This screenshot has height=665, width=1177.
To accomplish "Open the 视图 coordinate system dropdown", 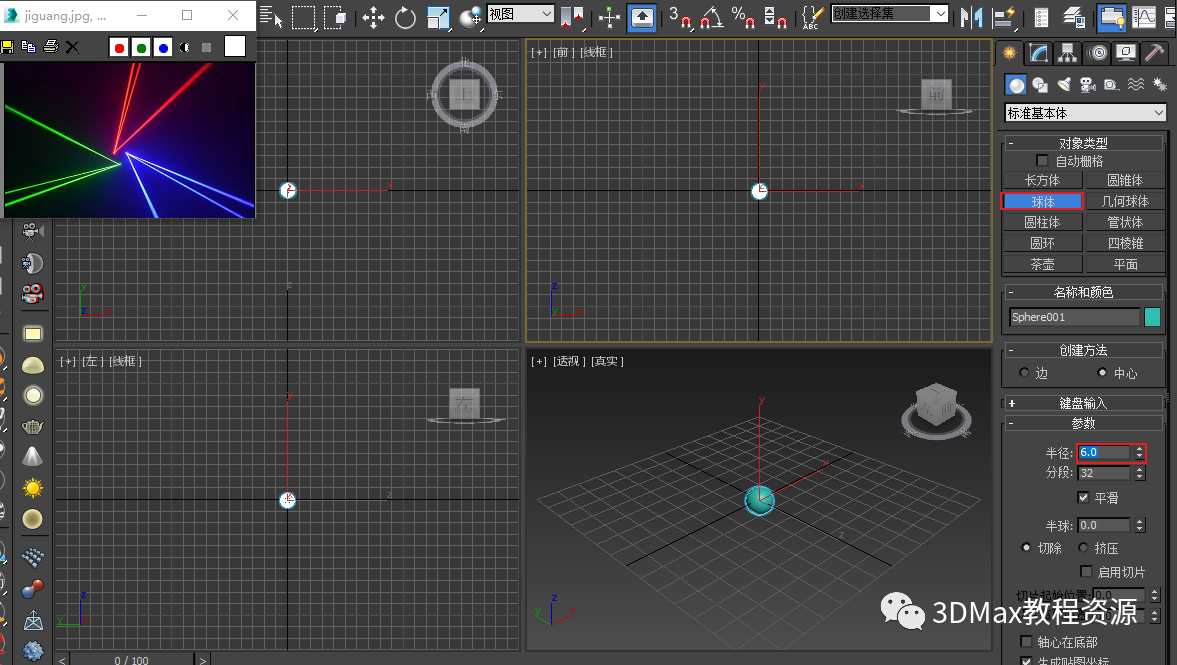I will [520, 14].
